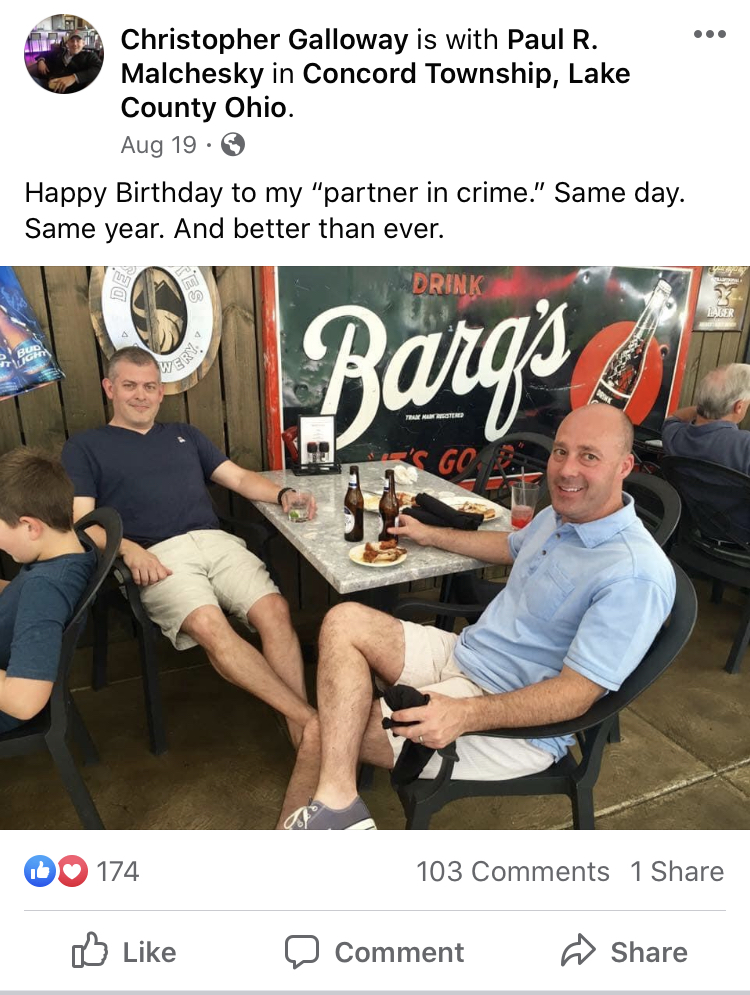Click the globe public-privacy icon
The height and width of the screenshot is (995, 750).
(233, 145)
